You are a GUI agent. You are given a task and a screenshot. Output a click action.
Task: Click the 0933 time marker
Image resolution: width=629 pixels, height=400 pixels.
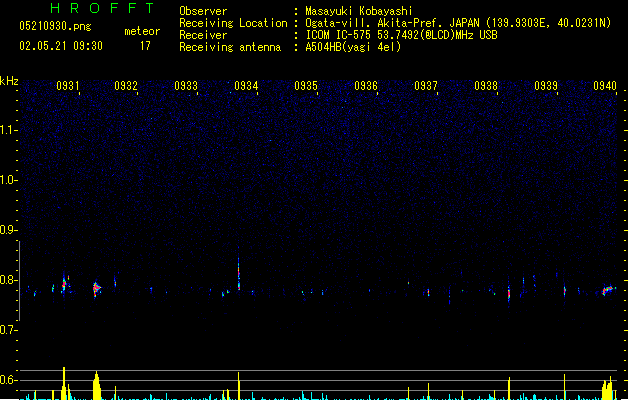(186, 86)
